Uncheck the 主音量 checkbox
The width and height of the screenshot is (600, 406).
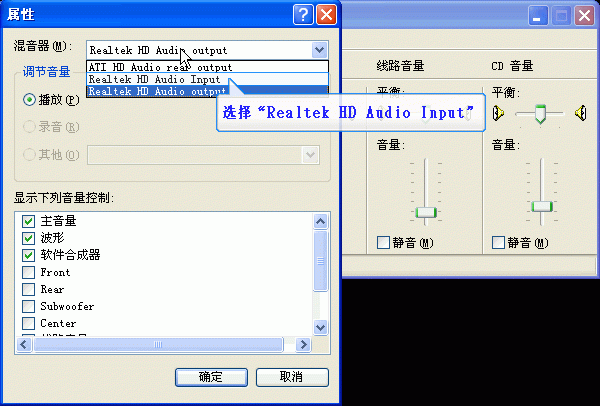(x=28, y=221)
